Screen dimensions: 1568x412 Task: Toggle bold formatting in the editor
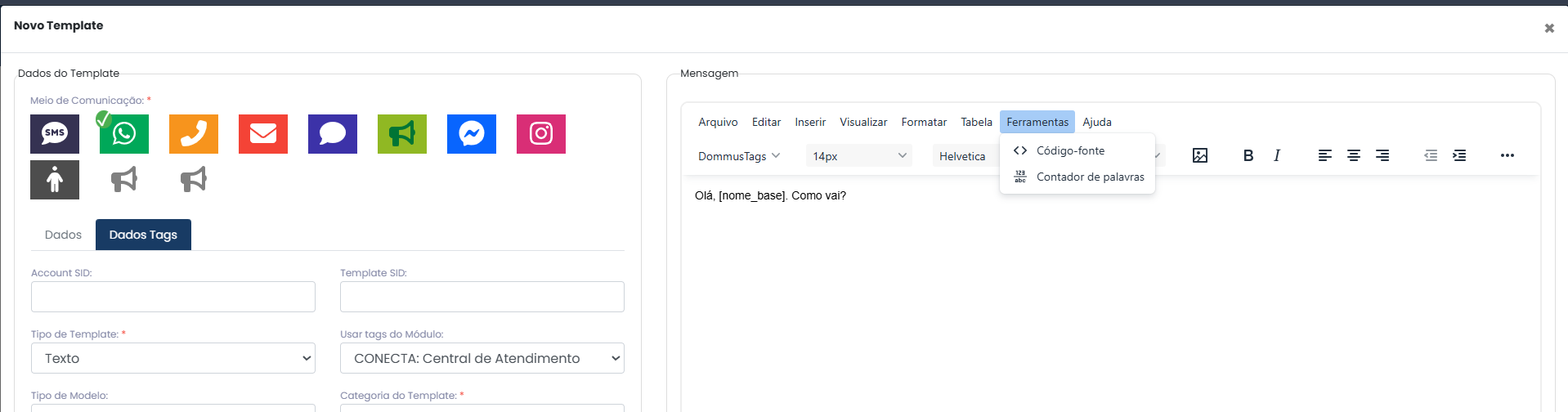click(x=1248, y=155)
